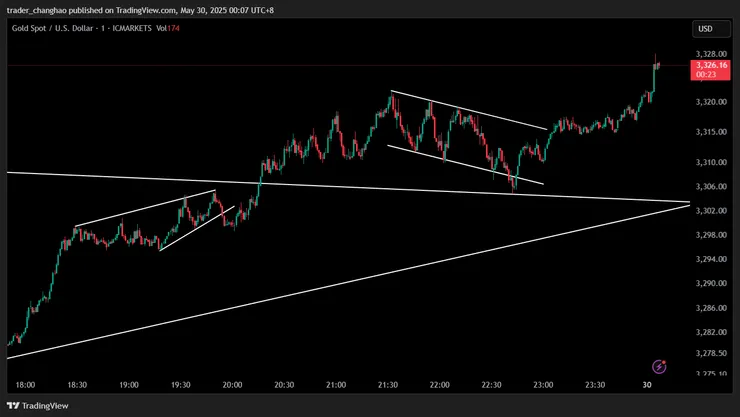Viewport: 740px width, 417px height.
Task: Click the 3,298.00 price axis label
Action: [x=711, y=235]
